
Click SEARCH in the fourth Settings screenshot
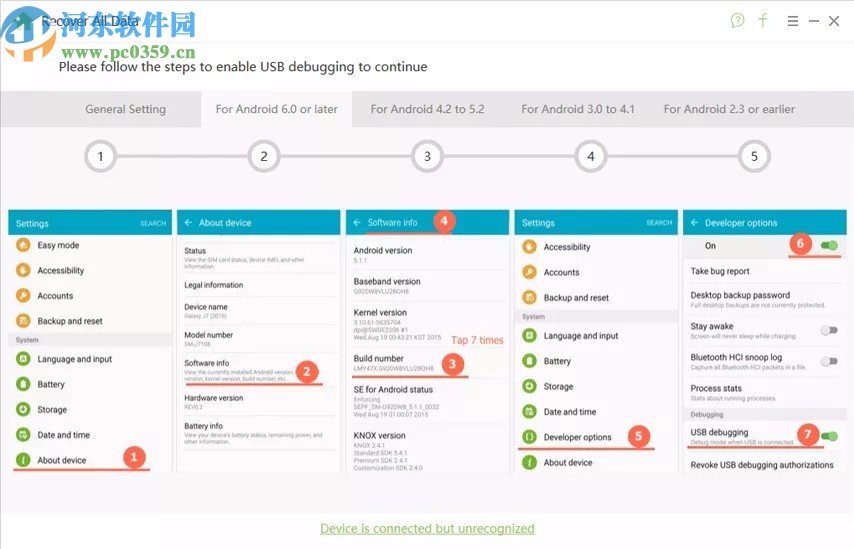659,223
